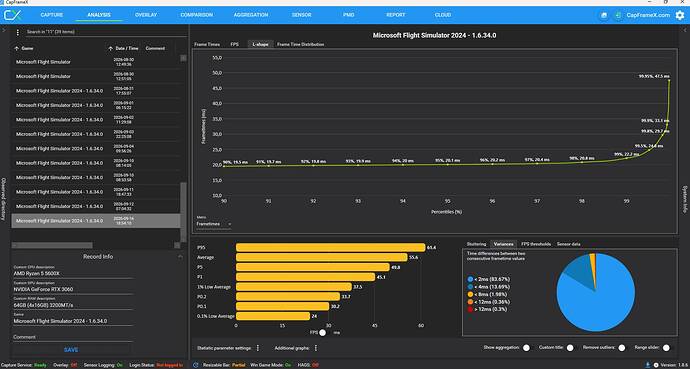This screenshot has height=369, width=690.
Task: Click the '< 4ms (13.69%)' legend entry
Action: point(489,287)
